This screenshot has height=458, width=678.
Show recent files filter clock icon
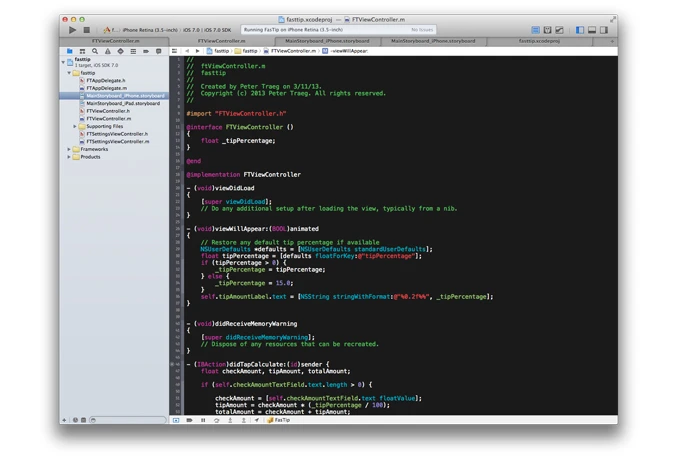pyautogui.click(x=75, y=420)
